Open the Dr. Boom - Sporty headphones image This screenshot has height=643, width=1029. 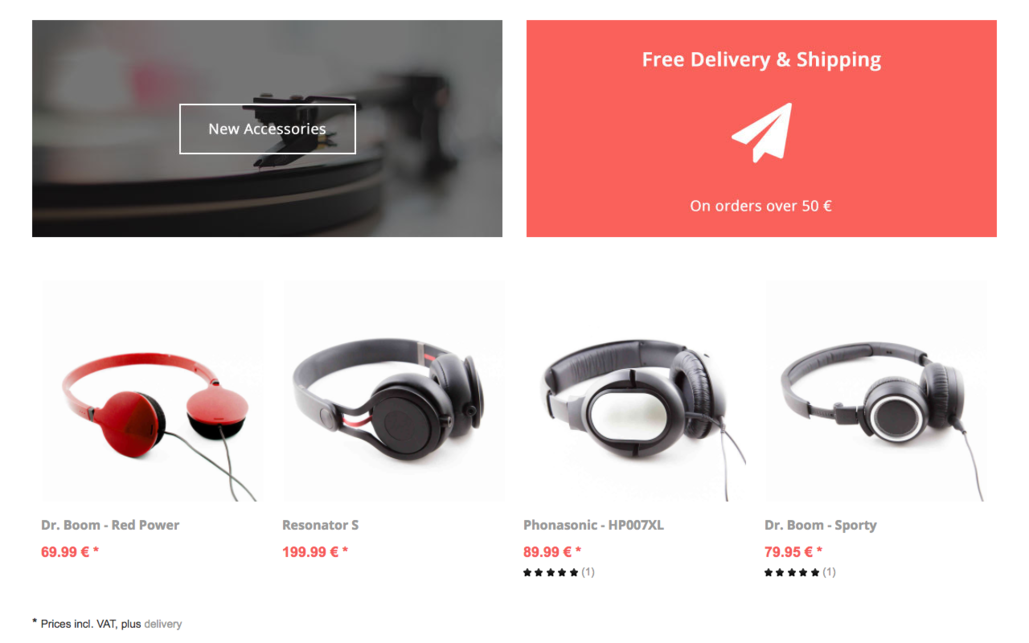[876, 392]
